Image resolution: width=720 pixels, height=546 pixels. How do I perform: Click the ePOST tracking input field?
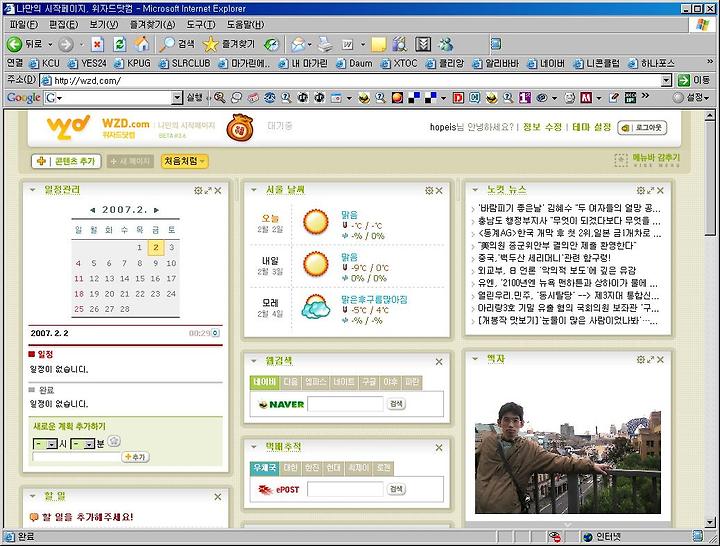click(345, 489)
